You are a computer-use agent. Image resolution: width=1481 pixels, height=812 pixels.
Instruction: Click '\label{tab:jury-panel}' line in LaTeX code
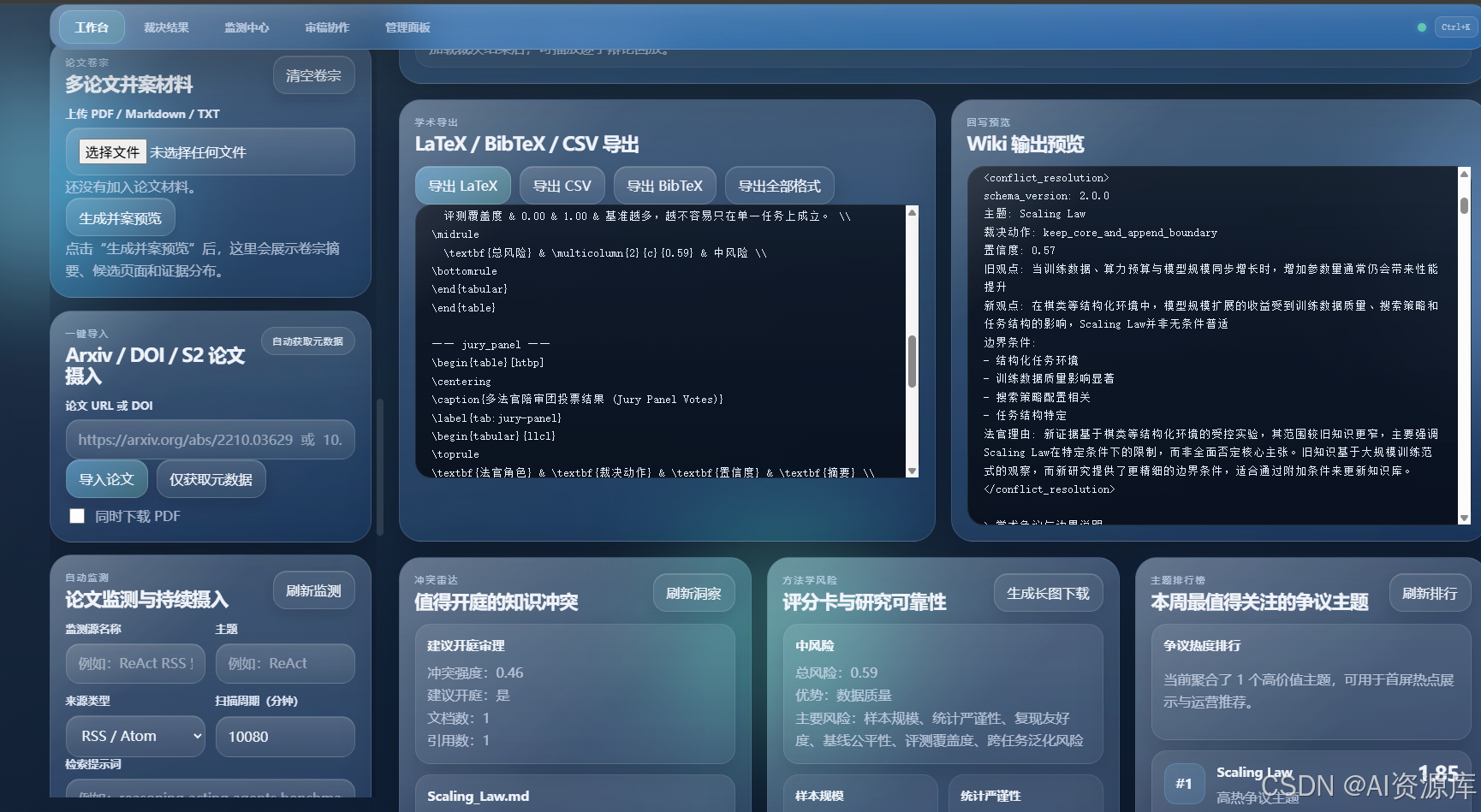[497, 418]
